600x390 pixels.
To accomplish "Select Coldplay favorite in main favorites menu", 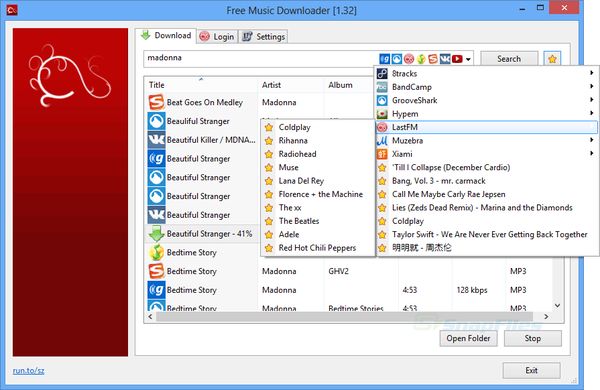I will [486, 221].
